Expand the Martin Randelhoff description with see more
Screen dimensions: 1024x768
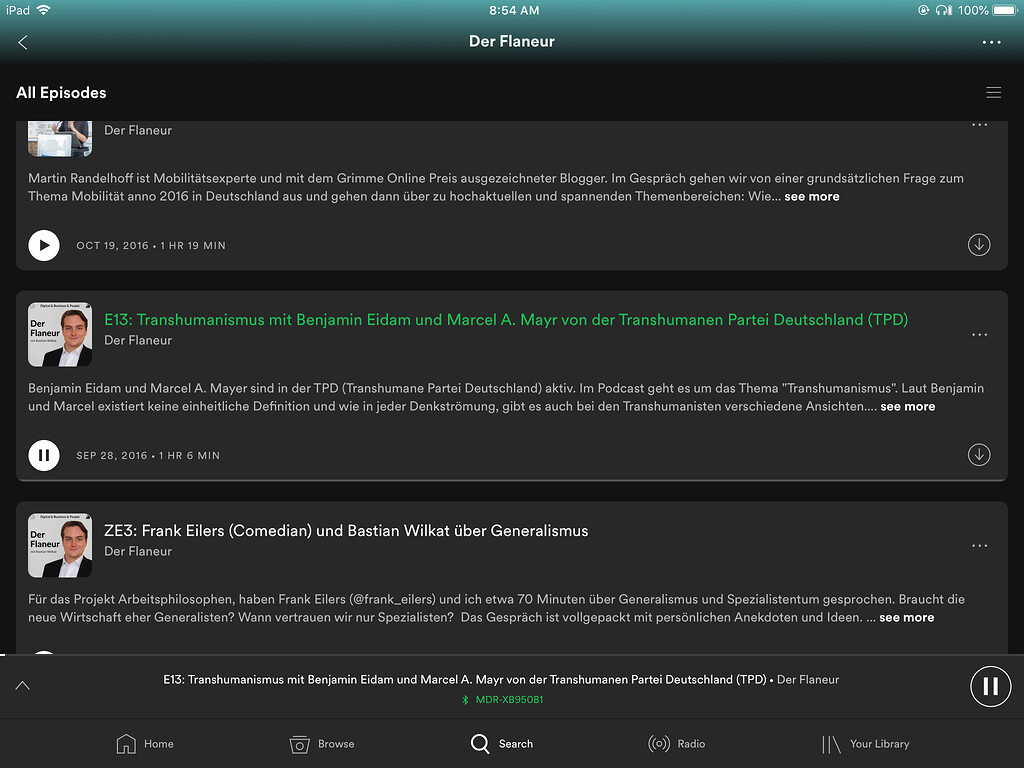click(811, 197)
